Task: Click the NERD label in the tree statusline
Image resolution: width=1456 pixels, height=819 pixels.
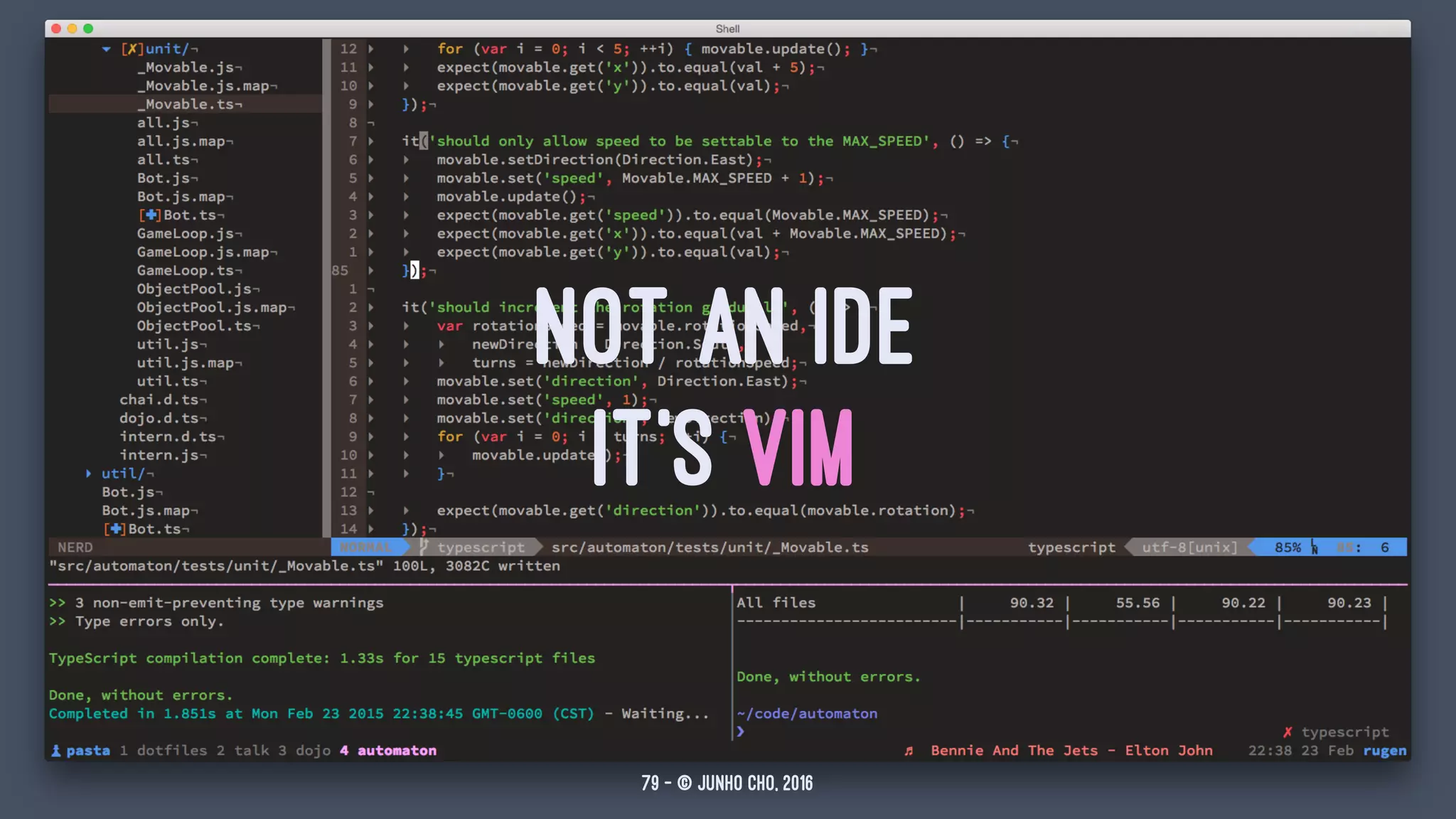Action: (75, 547)
